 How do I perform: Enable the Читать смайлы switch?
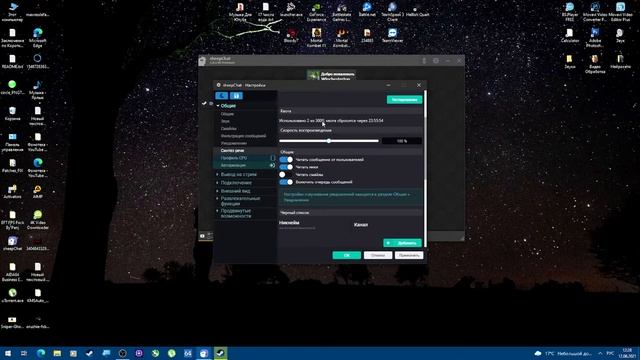286,175
